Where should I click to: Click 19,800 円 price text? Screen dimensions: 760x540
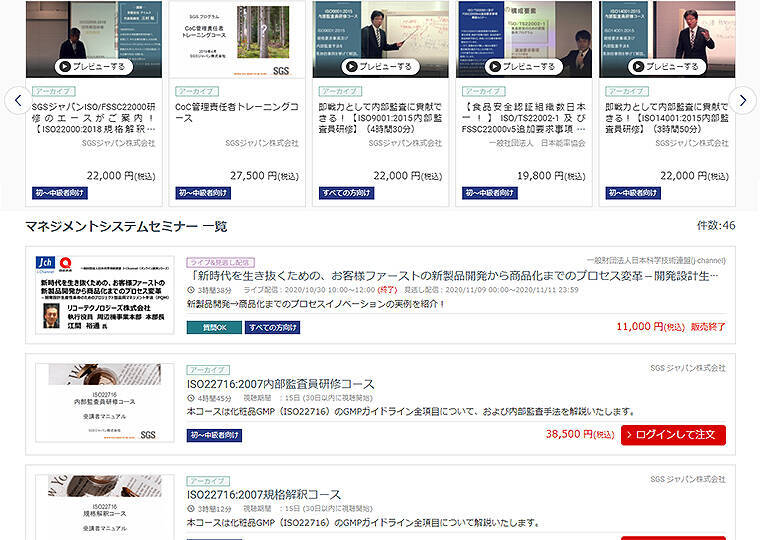[552, 175]
